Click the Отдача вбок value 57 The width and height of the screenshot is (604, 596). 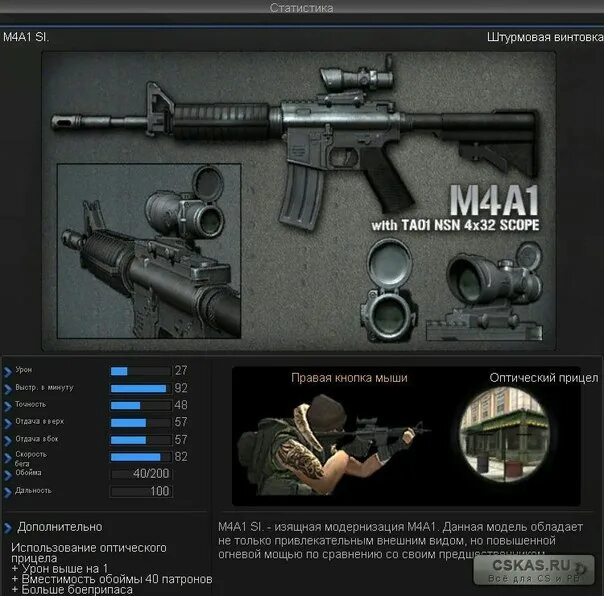click(x=181, y=440)
